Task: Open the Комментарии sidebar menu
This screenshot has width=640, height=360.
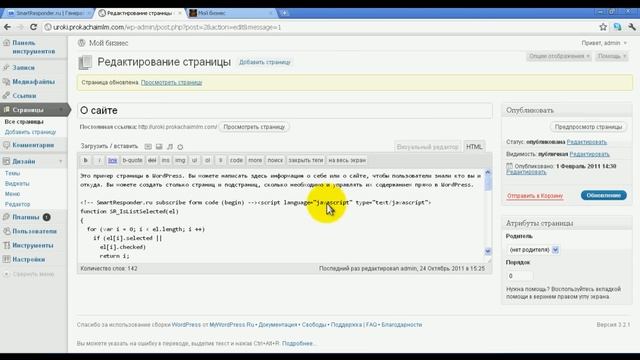Action: 33,145
